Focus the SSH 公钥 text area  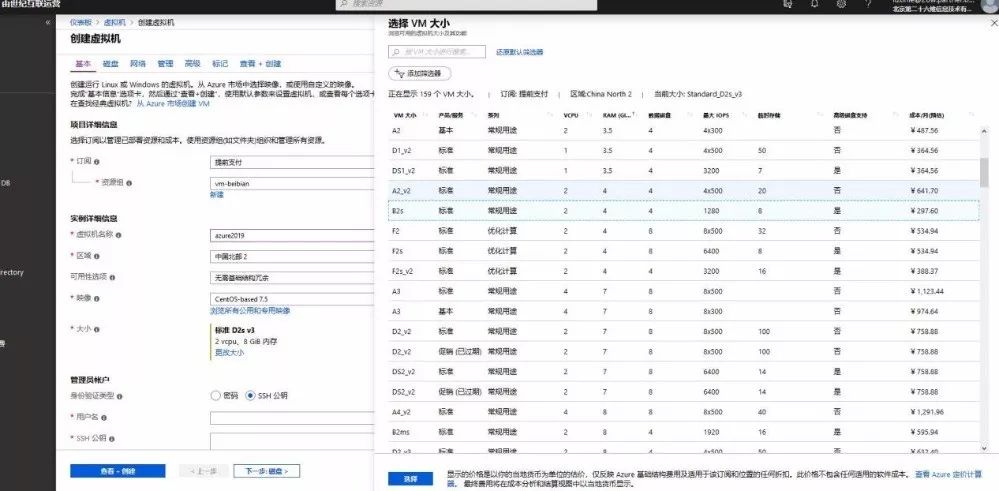tap(292, 441)
